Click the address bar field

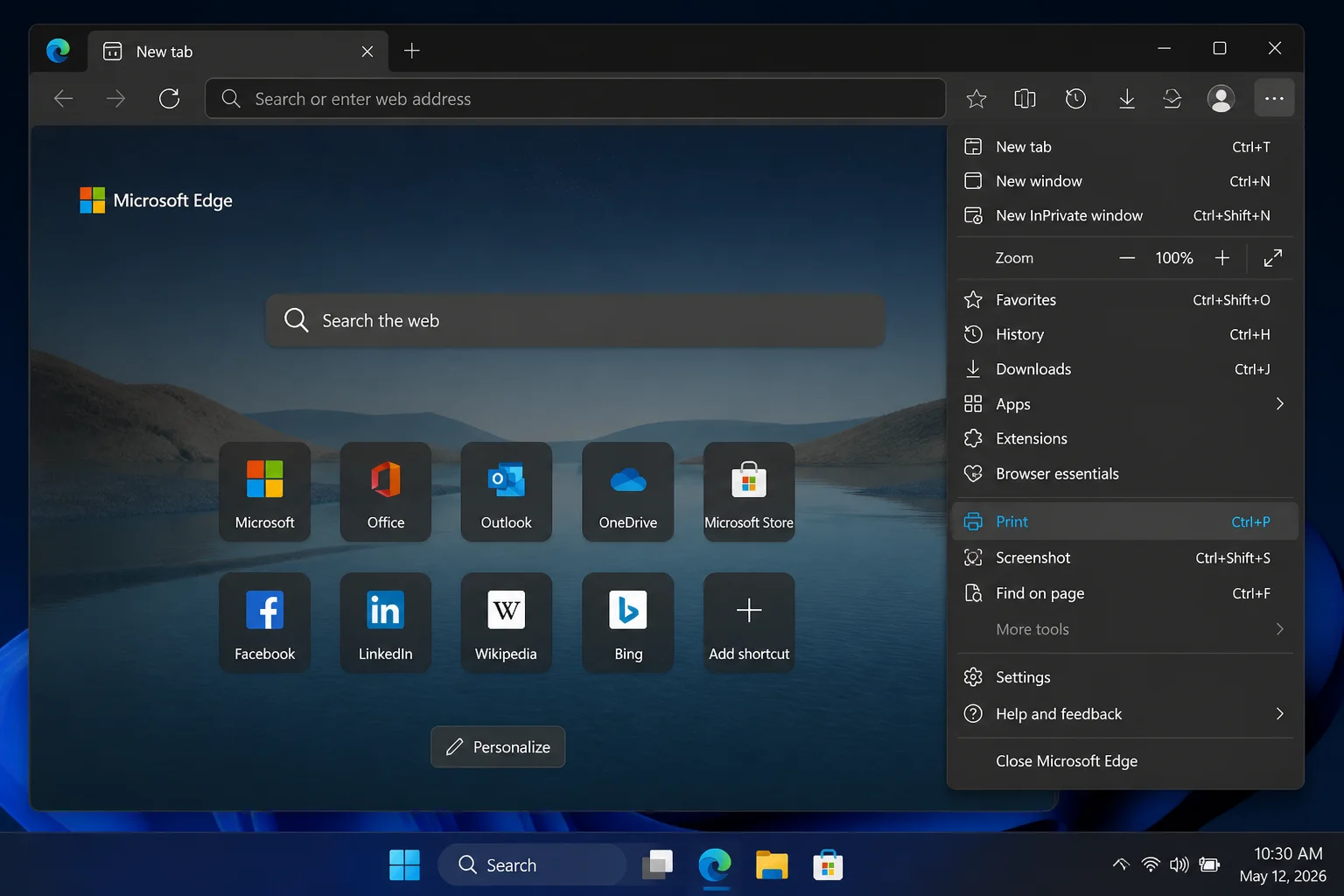[576, 99]
